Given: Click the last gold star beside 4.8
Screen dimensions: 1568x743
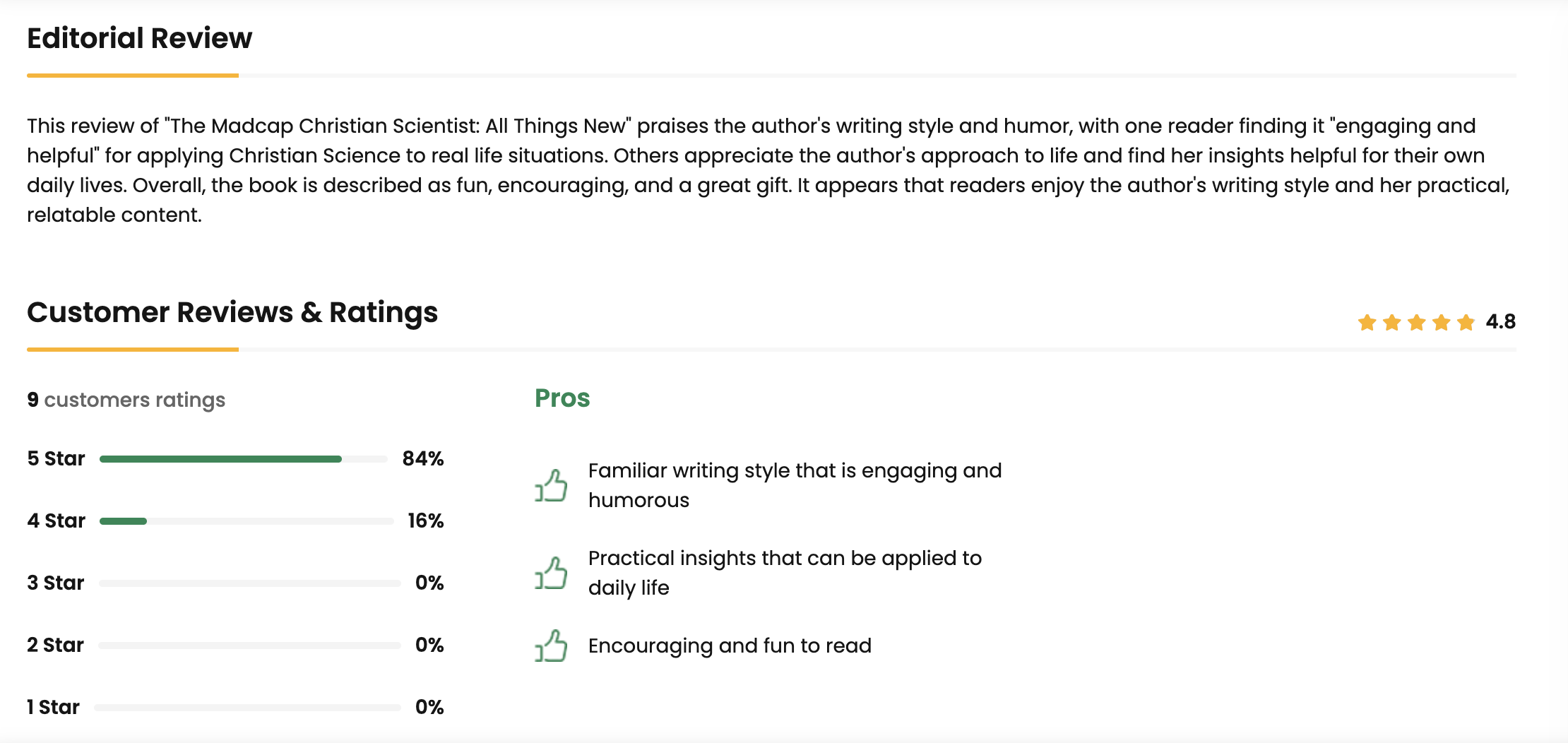Looking at the screenshot, I should [x=1466, y=323].
